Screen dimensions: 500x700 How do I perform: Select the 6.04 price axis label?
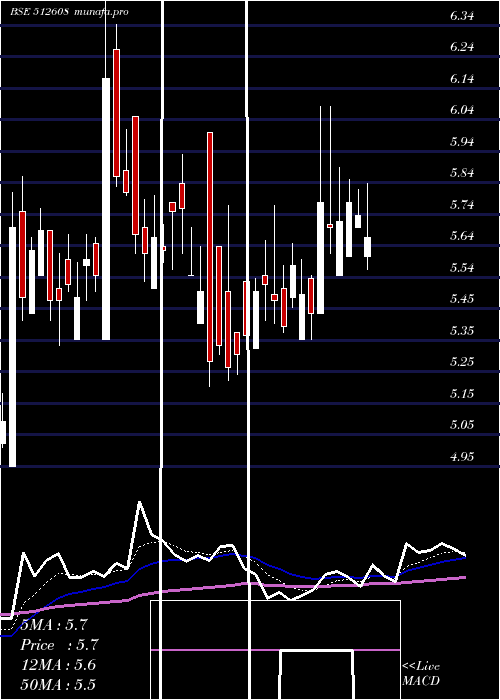pos(462,110)
